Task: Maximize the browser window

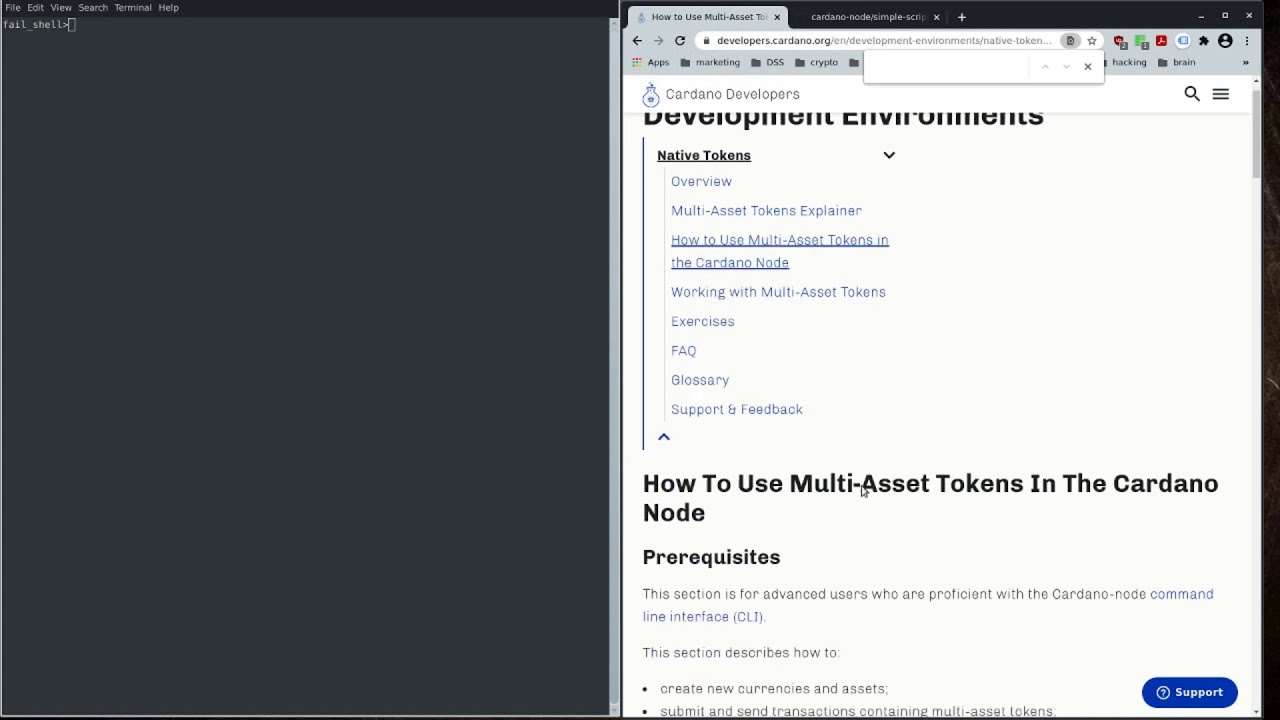Action: [1225, 16]
